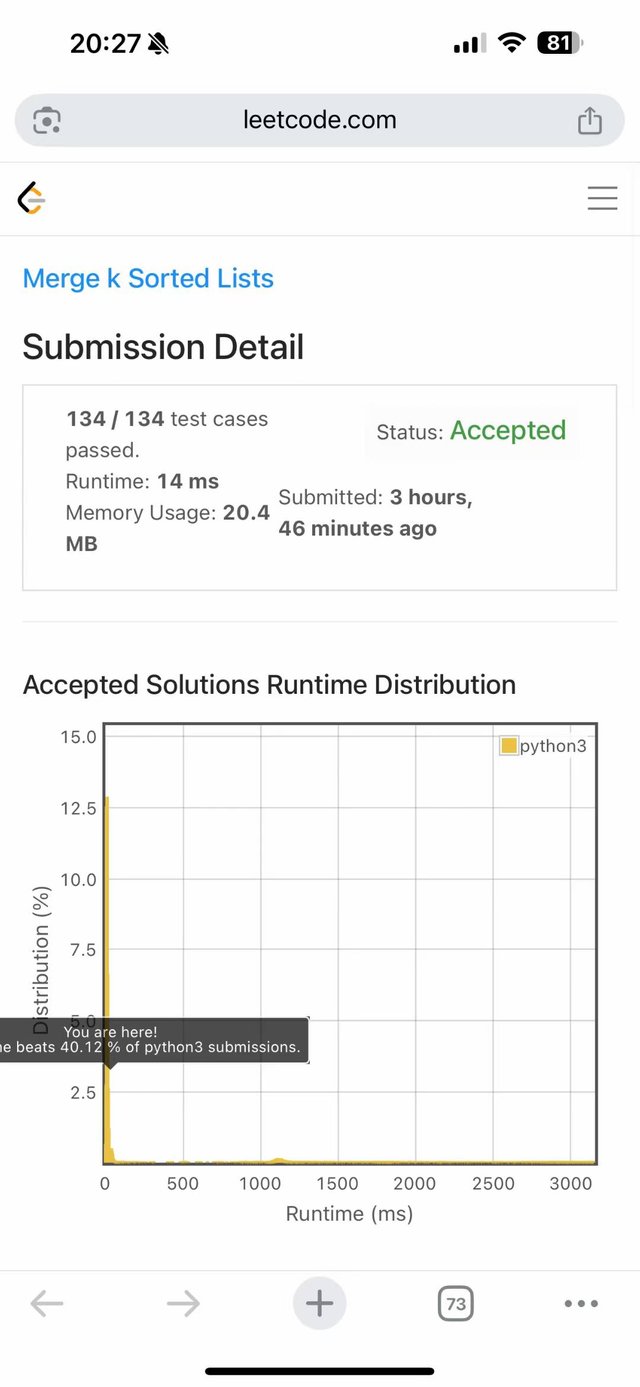Screen dimensions: 640x1387
Task: Tap the silent mode bell icon
Action: pos(158,43)
